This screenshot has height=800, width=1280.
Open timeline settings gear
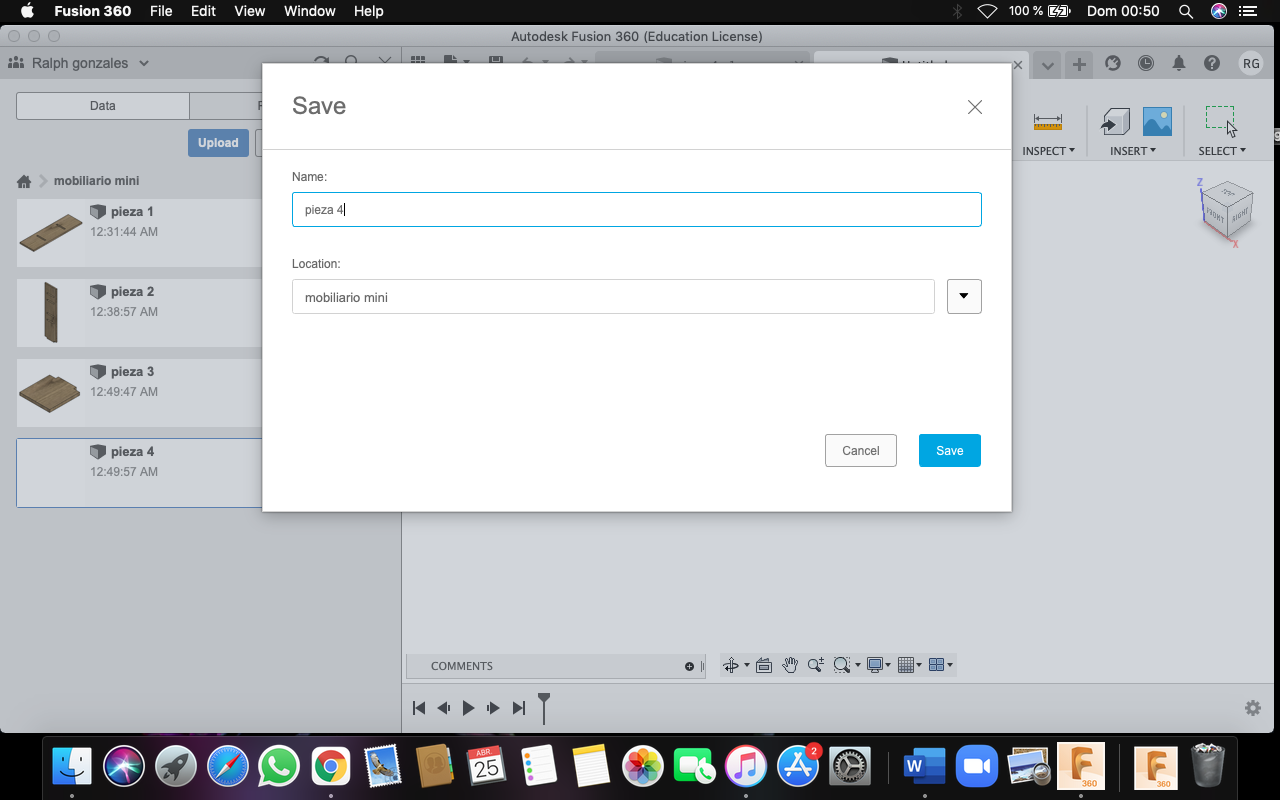[x=1252, y=708]
